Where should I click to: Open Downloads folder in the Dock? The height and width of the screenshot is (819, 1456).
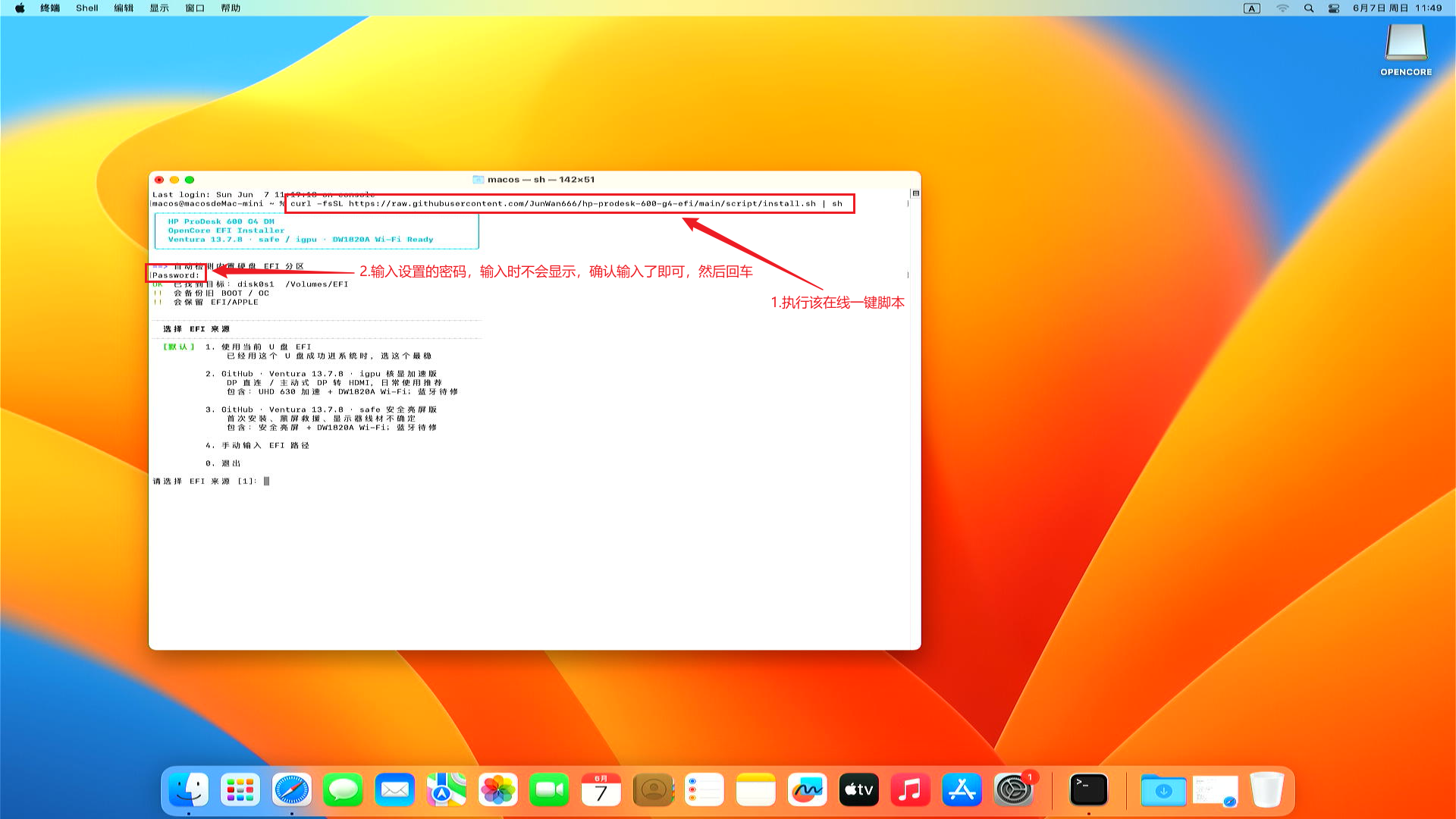pyautogui.click(x=1163, y=790)
